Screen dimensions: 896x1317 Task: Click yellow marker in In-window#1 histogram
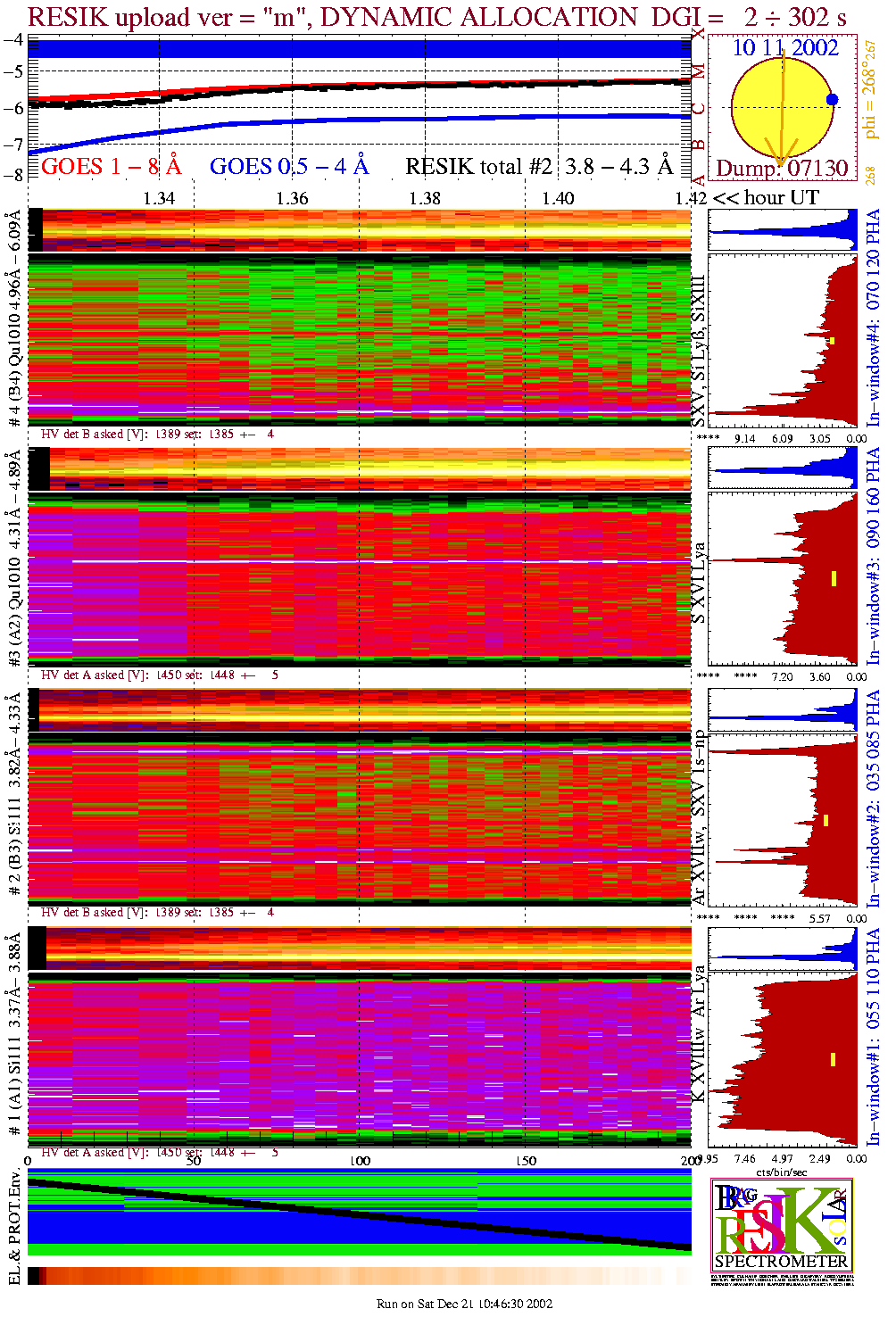click(x=833, y=1059)
